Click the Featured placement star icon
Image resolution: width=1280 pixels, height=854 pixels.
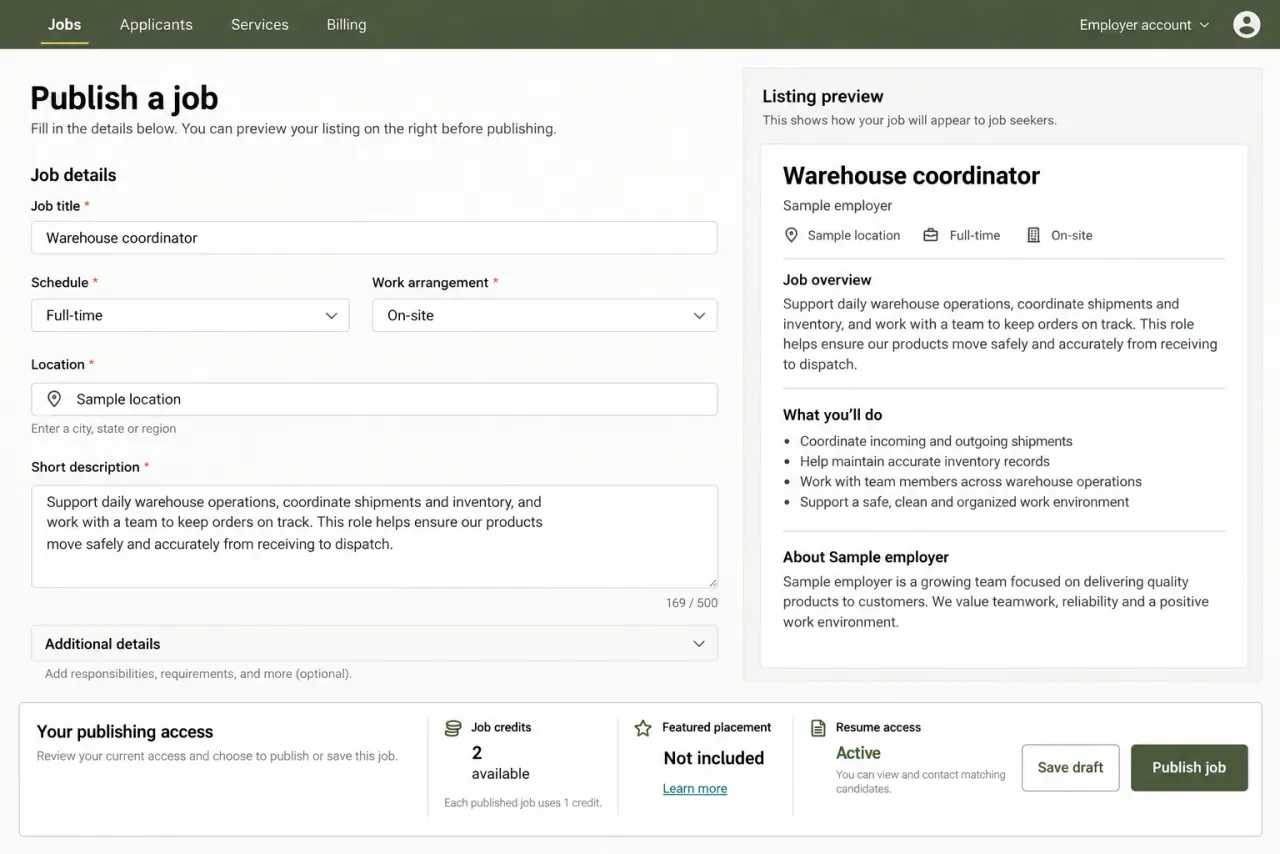(x=643, y=728)
